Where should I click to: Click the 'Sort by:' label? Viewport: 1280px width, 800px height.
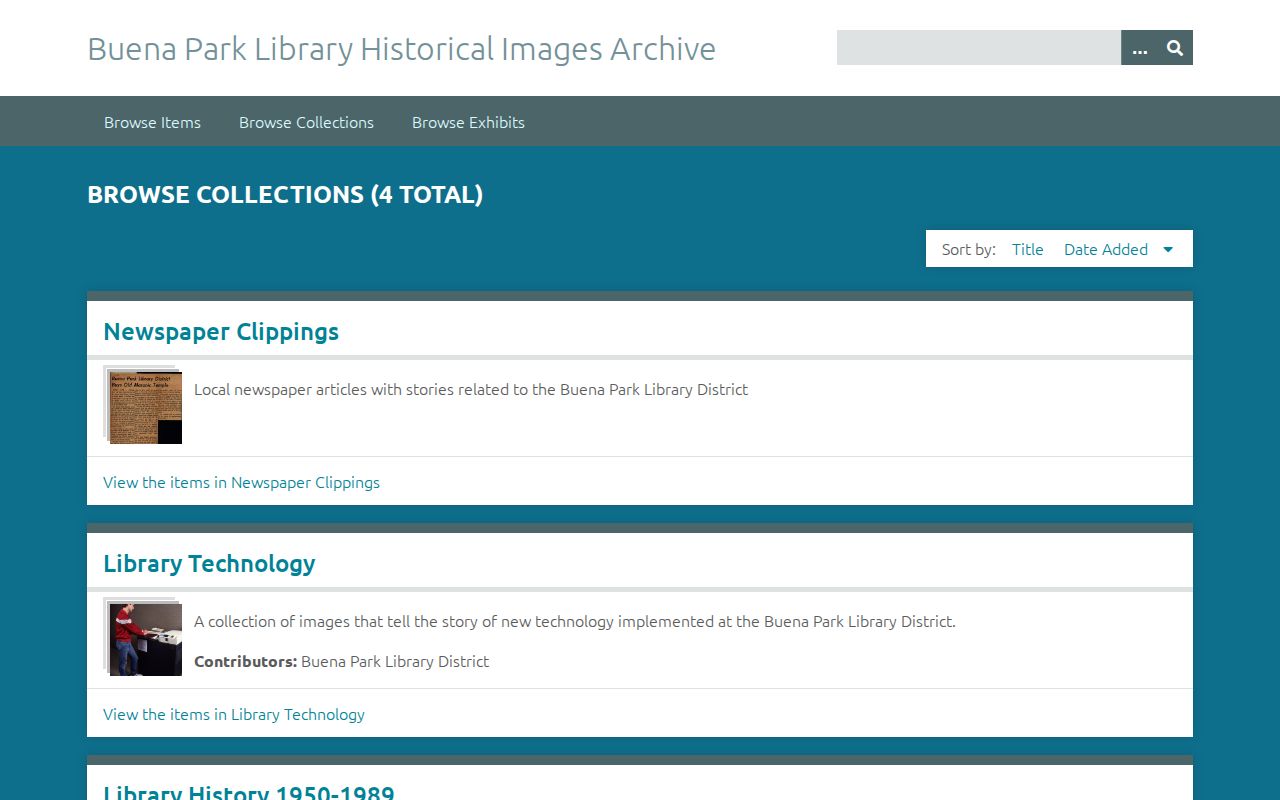(x=969, y=250)
